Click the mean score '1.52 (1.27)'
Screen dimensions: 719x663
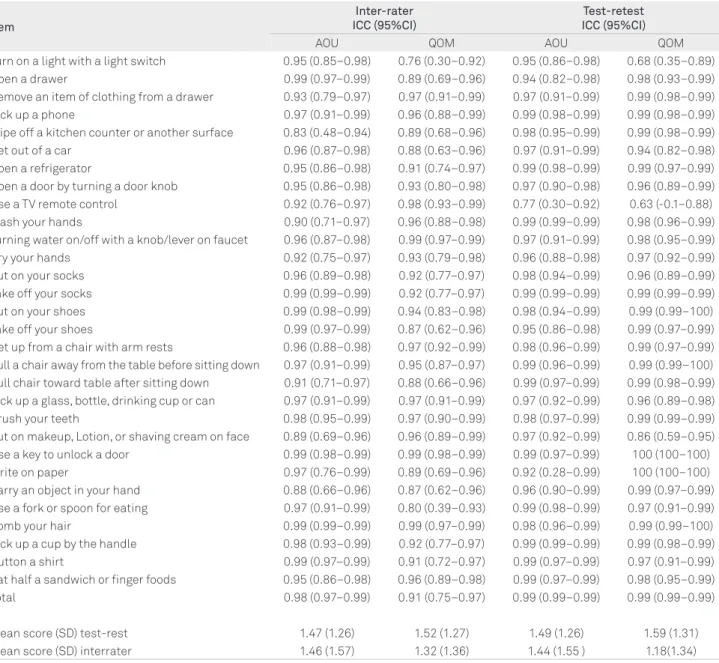442,633
